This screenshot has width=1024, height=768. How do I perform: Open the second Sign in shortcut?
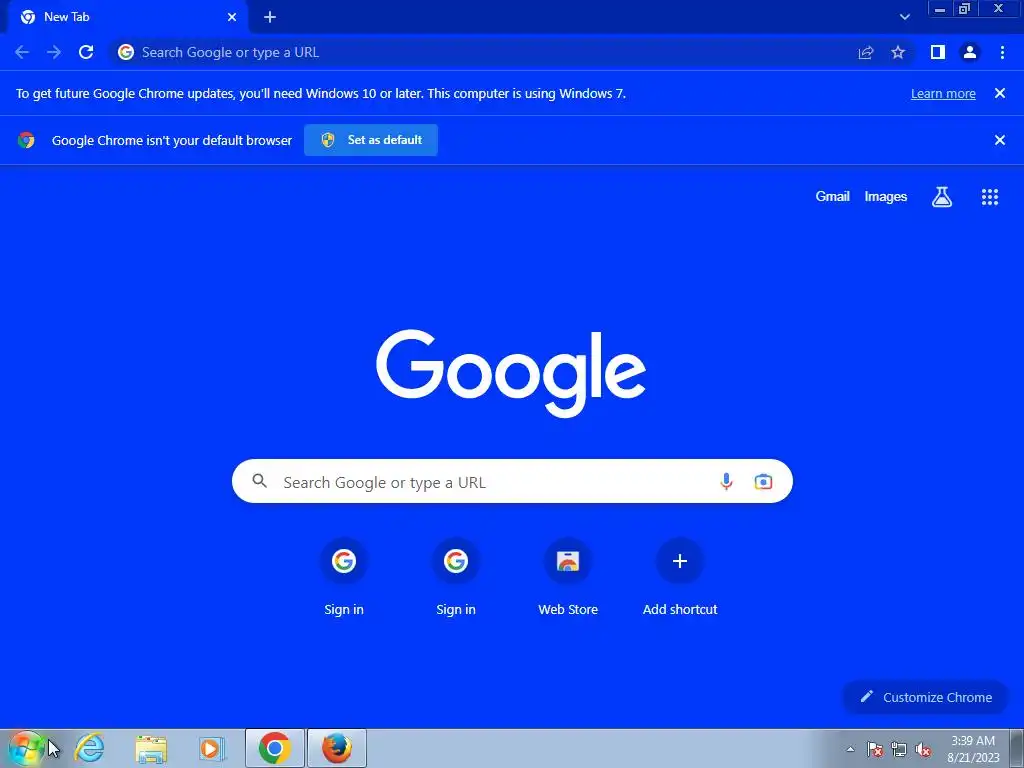click(x=456, y=577)
